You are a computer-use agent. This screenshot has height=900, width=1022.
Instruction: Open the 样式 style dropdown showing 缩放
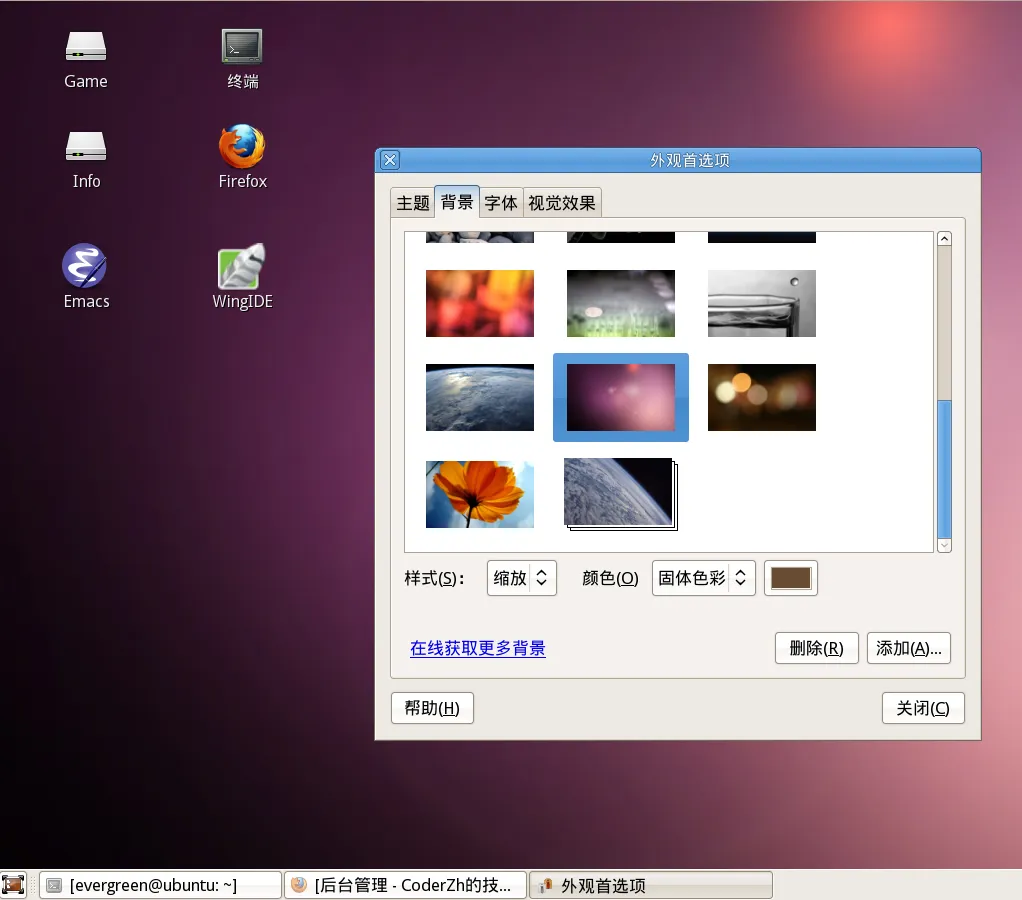click(521, 578)
